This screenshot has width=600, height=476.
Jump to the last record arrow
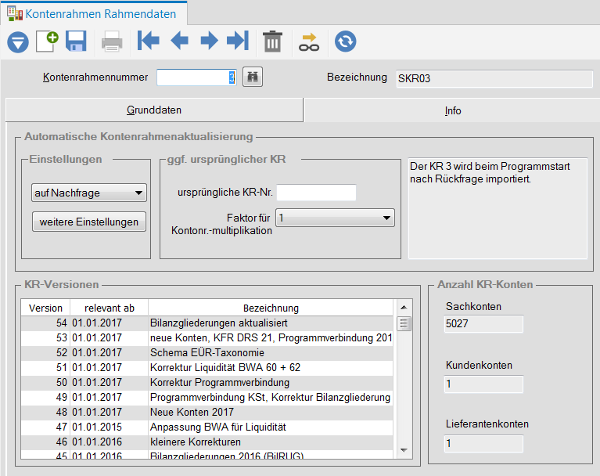238,41
